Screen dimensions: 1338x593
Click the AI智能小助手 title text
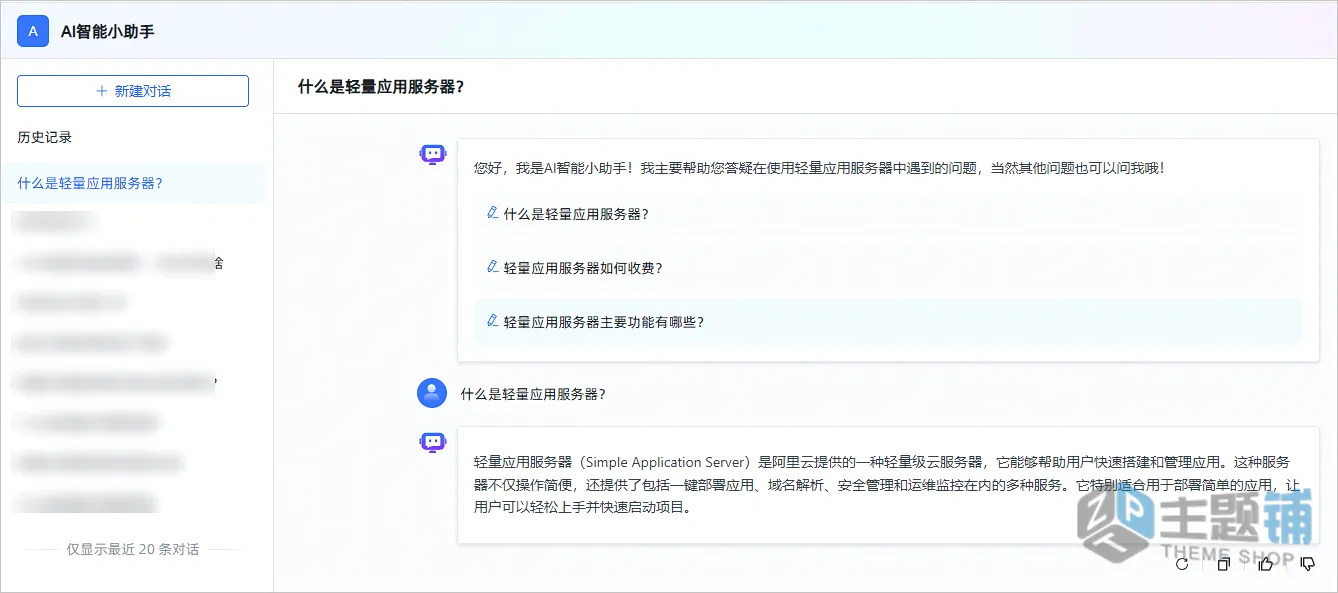[108, 32]
